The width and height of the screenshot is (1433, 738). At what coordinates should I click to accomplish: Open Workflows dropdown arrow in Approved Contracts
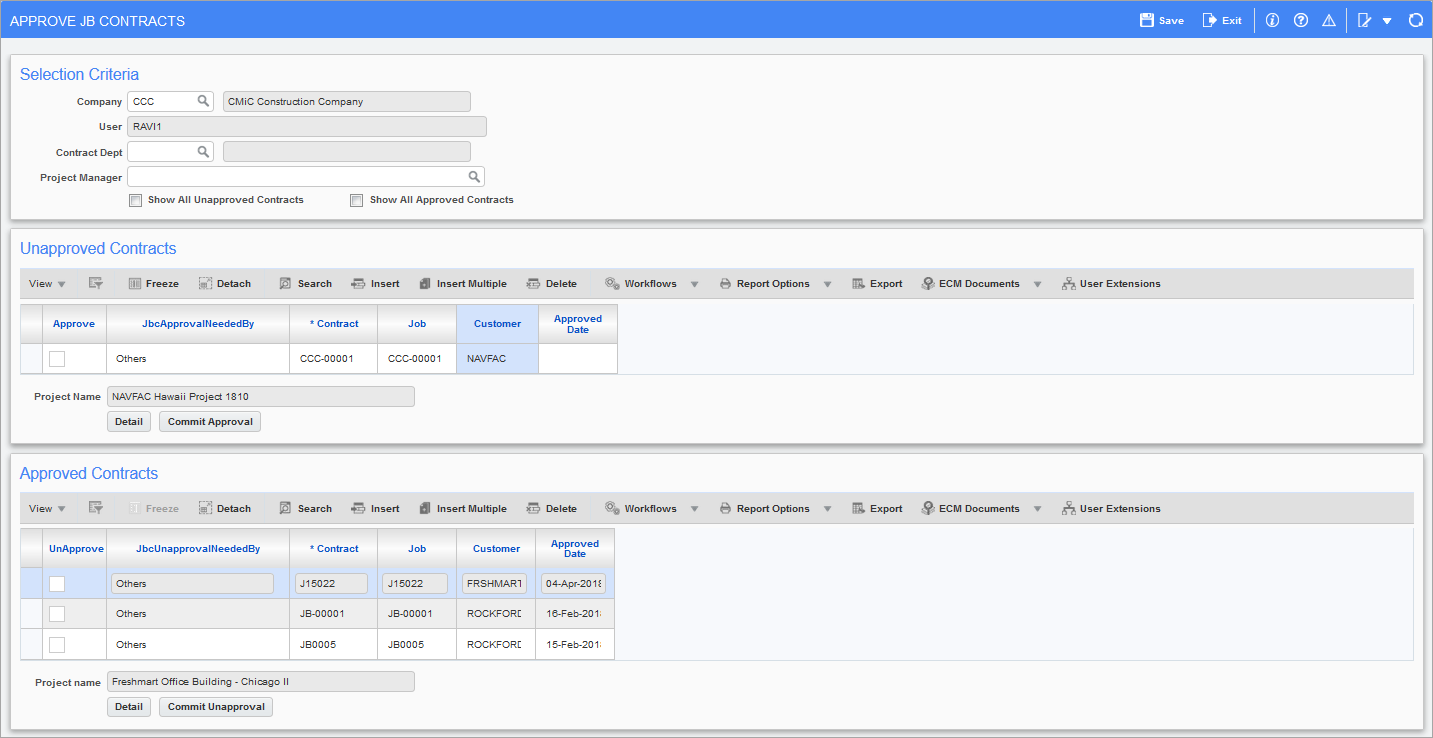(694, 509)
